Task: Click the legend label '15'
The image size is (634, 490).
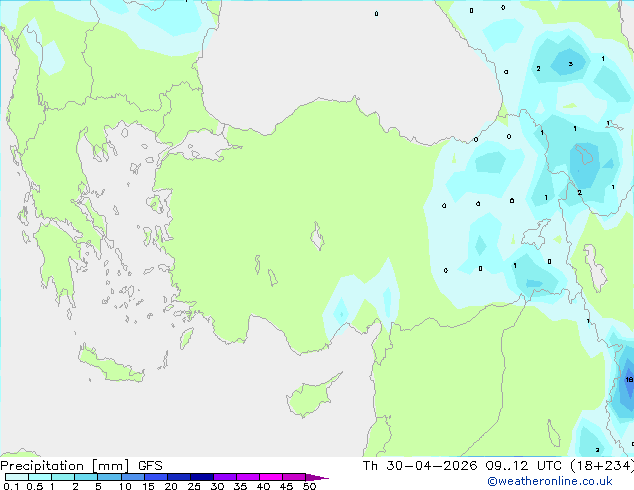Action: tap(148, 486)
